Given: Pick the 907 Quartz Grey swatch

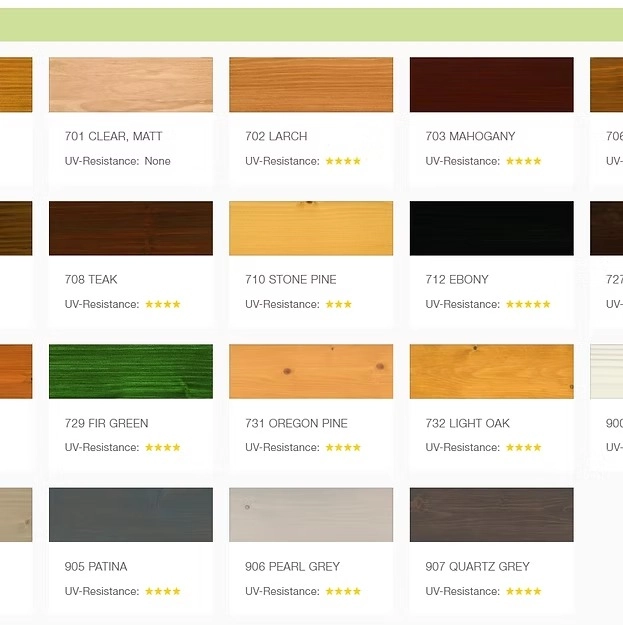Looking at the screenshot, I should pyautogui.click(x=491, y=515).
